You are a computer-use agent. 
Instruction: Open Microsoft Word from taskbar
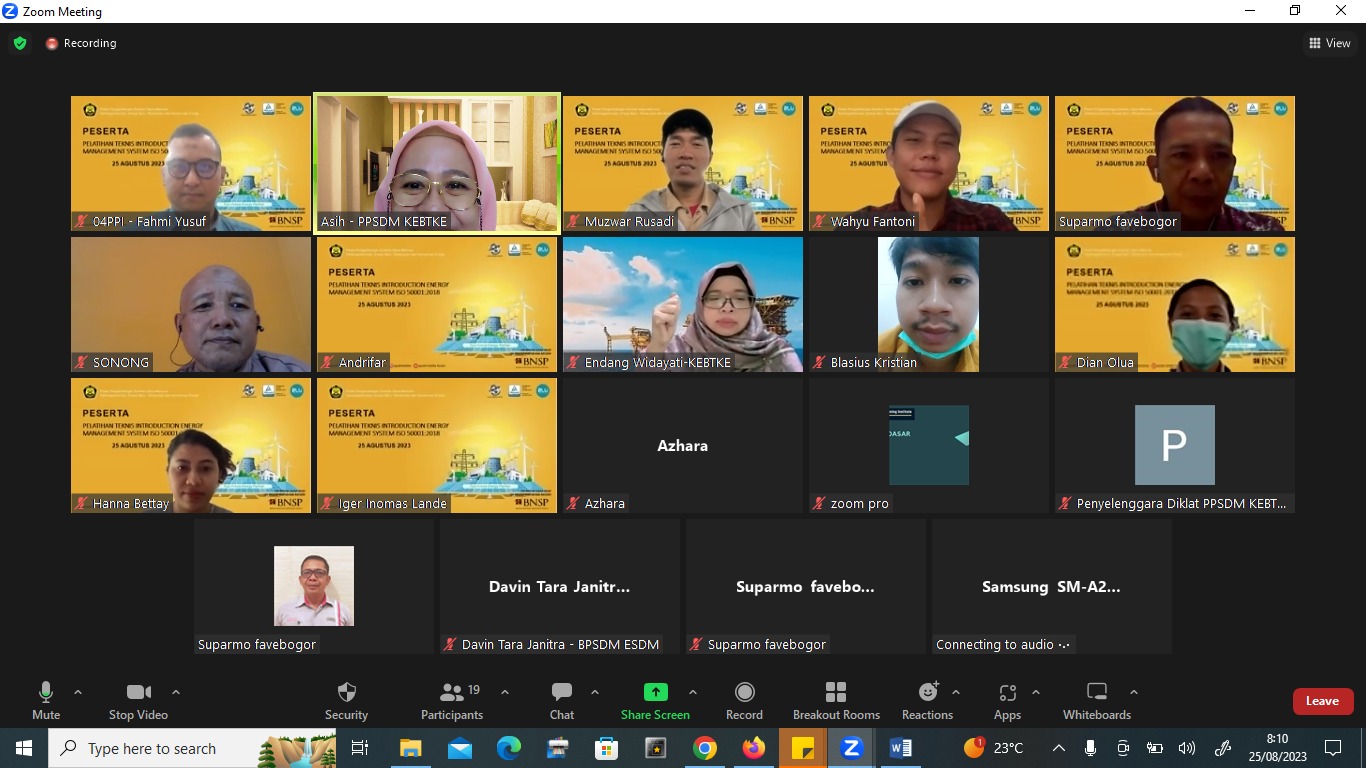(901, 748)
